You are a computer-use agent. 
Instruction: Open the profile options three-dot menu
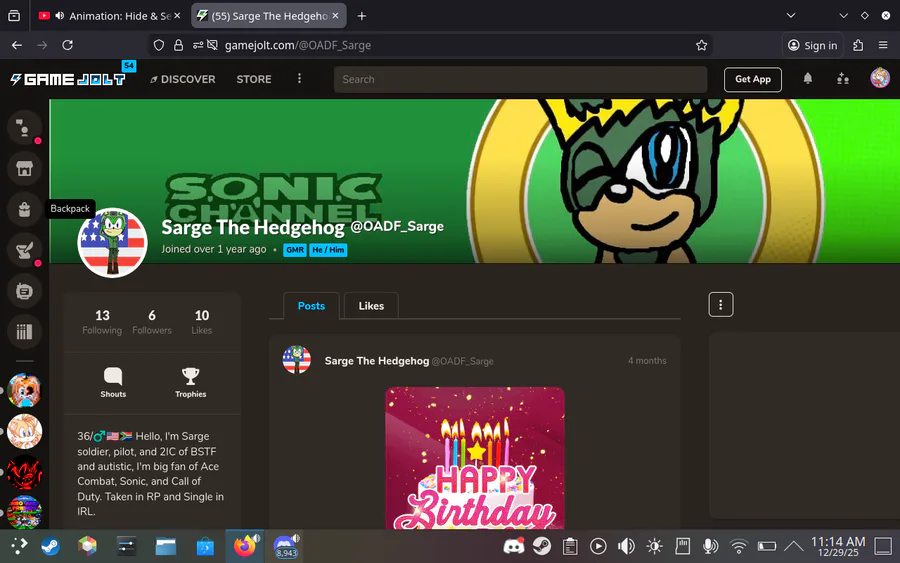pyautogui.click(x=721, y=305)
